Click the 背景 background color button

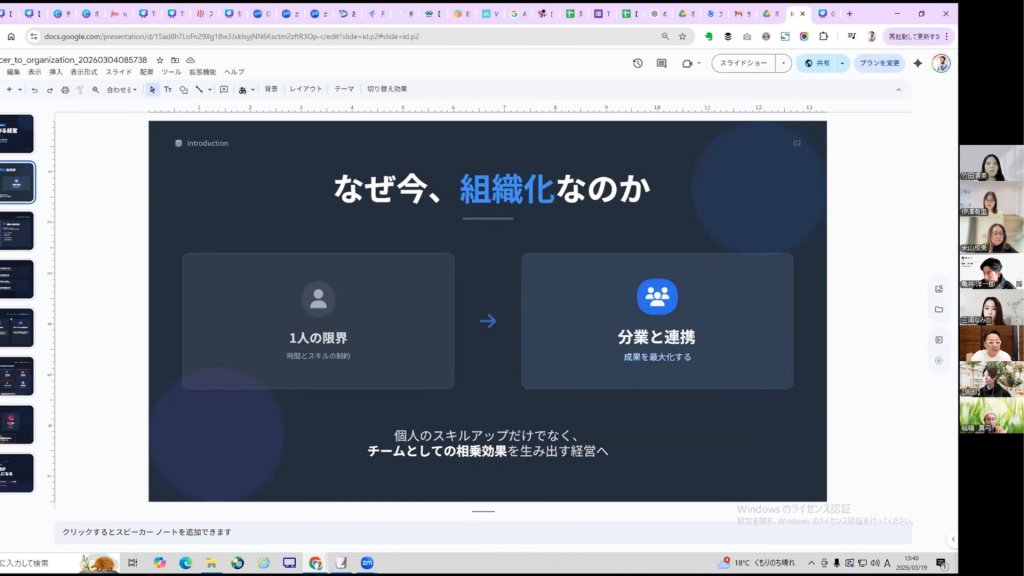coord(271,89)
